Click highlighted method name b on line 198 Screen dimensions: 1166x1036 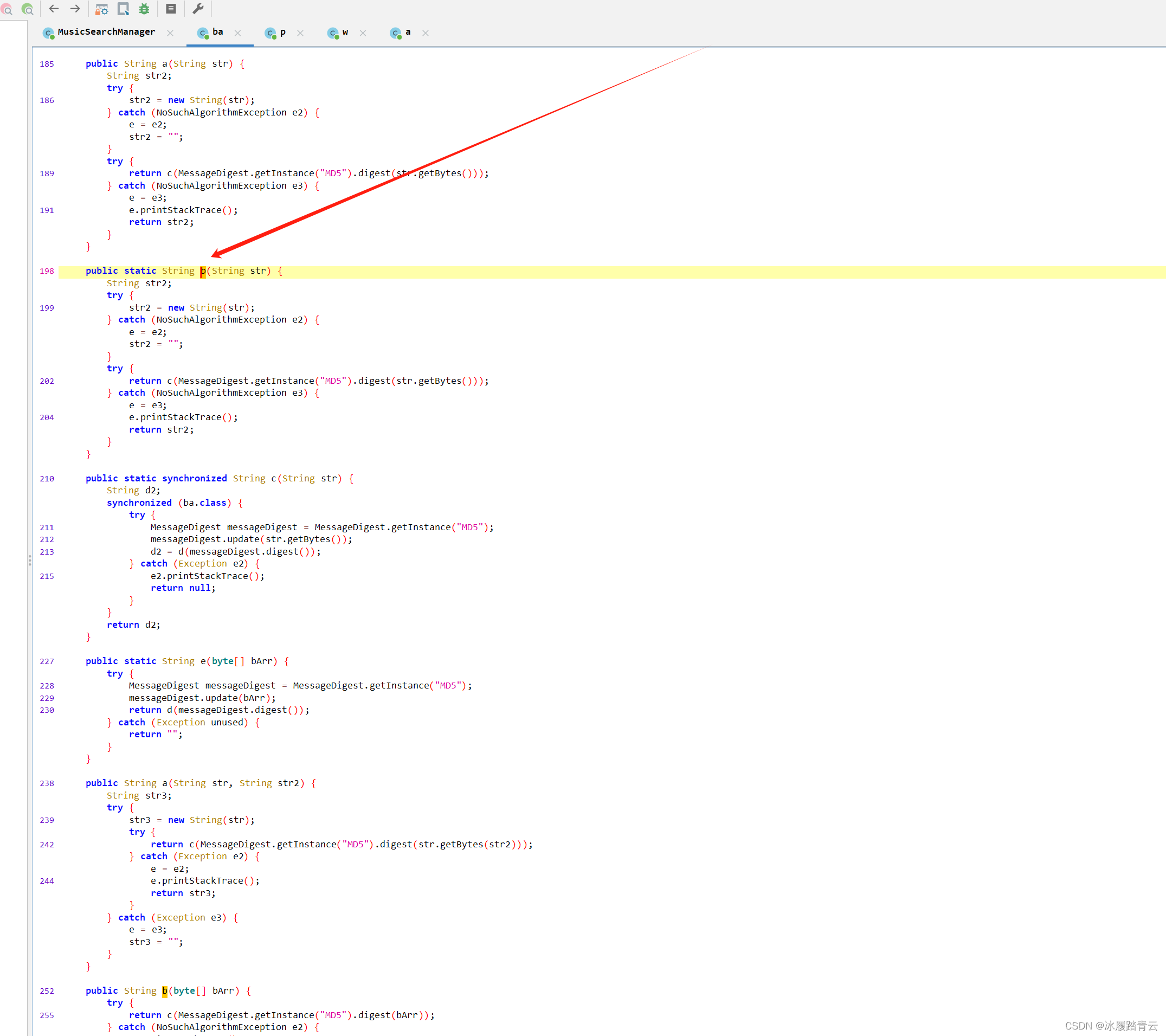tap(203, 271)
